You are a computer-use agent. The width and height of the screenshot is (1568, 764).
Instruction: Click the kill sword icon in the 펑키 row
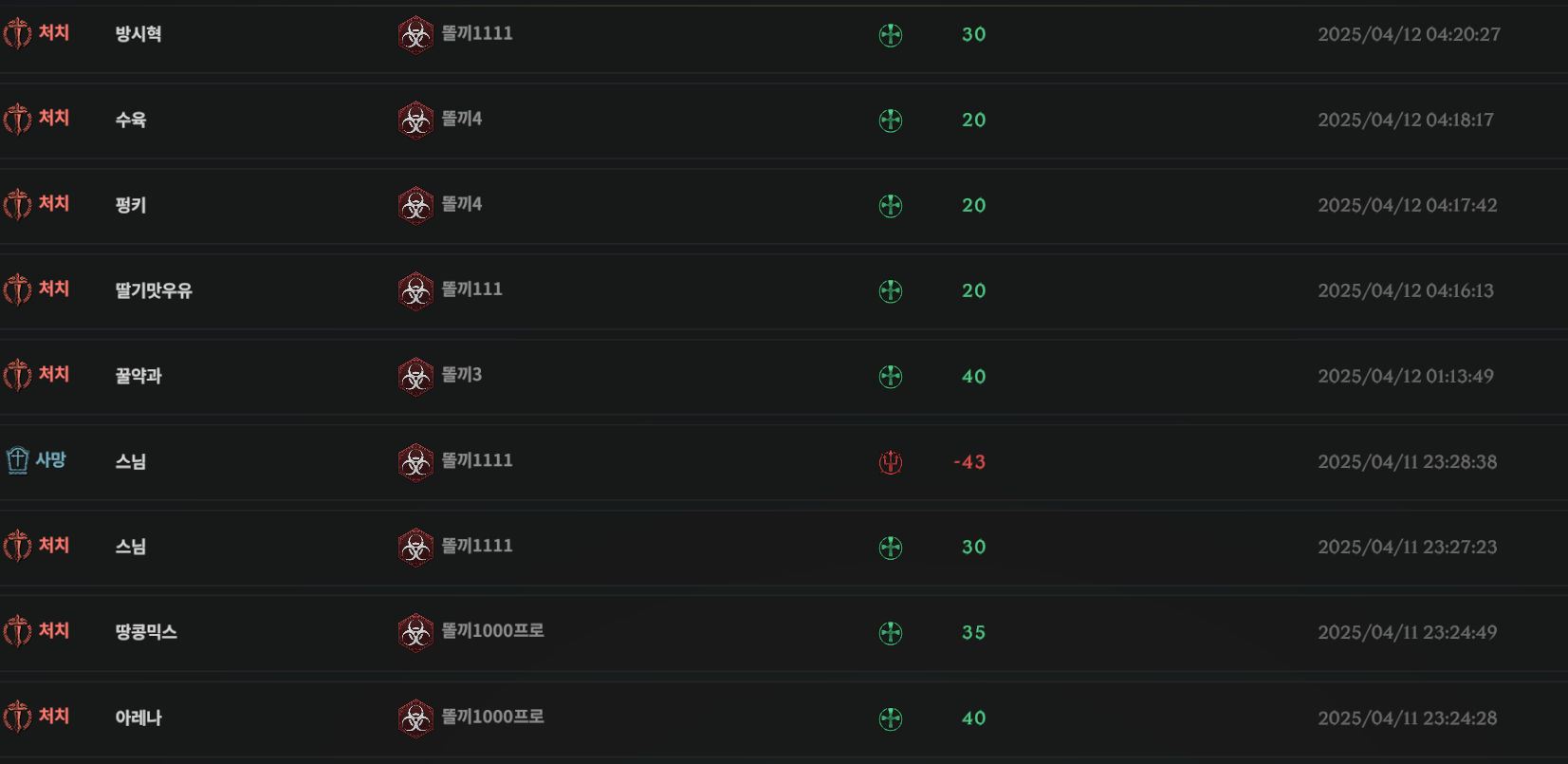point(17,205)
